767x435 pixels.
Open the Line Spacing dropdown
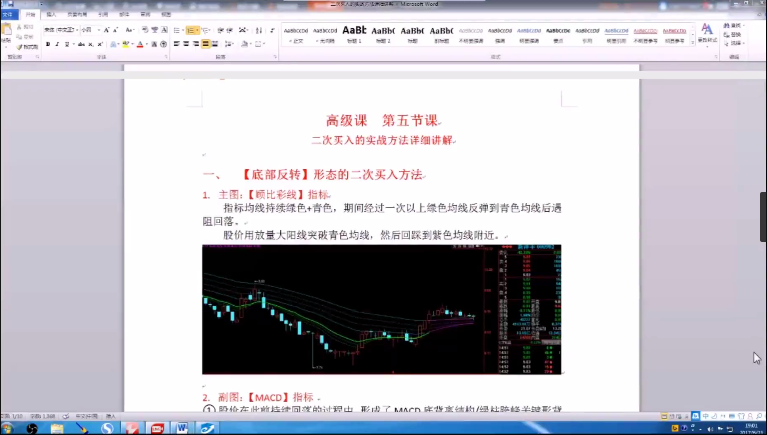click(x=229, y=44)
